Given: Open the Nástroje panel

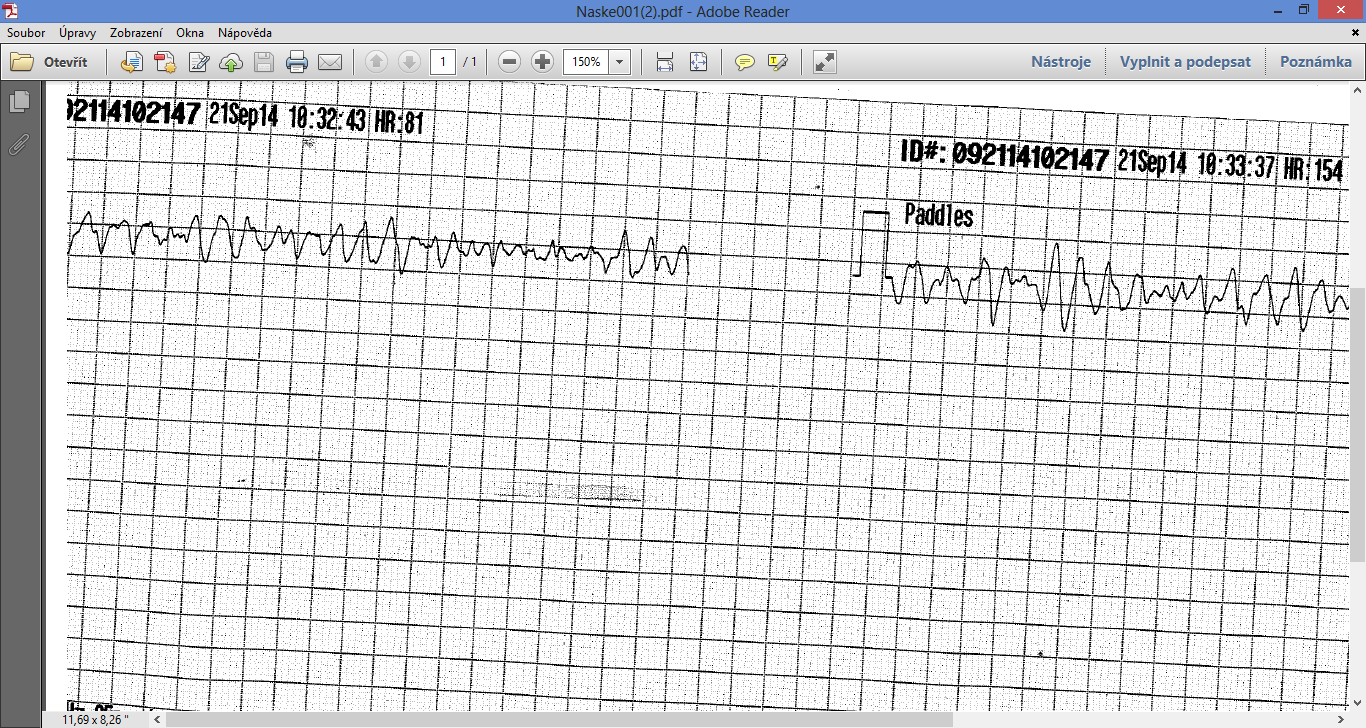Looking at the screenshot, I should [x=1061, y=62].
